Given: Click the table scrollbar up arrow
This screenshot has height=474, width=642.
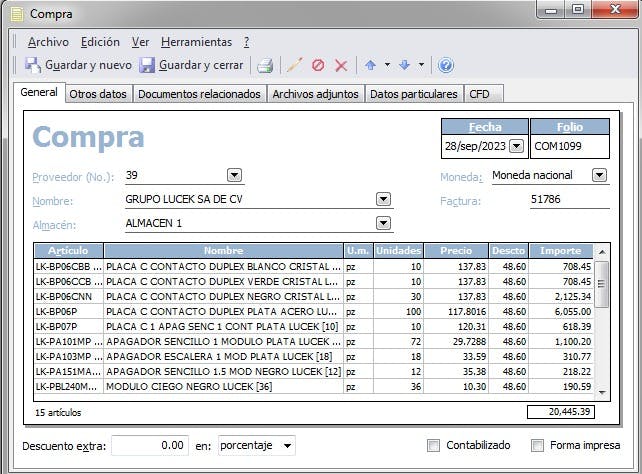Looking at the screenshot, I should pyautogui.click(x=602, y=252).
